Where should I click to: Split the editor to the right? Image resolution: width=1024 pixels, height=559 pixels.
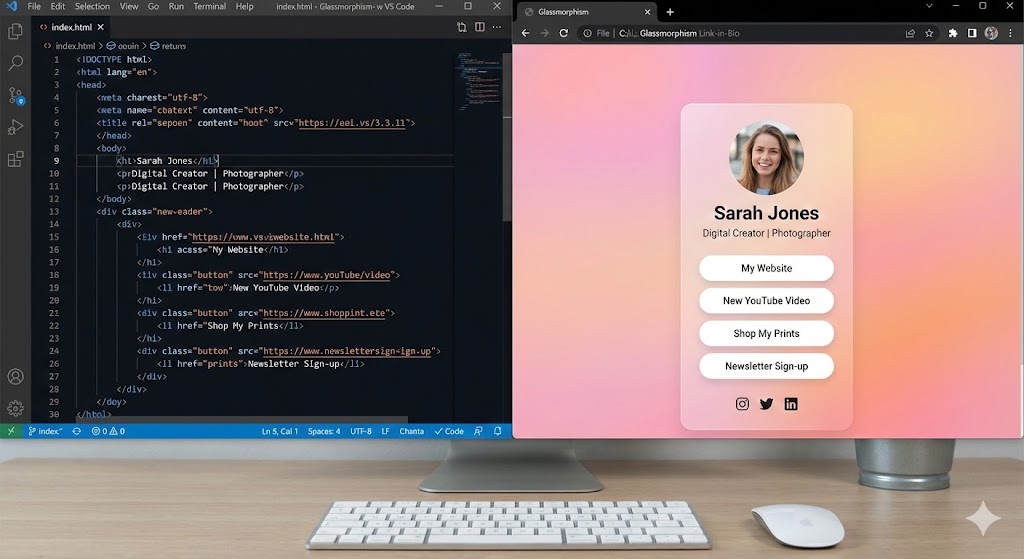[x=480, y=27]
